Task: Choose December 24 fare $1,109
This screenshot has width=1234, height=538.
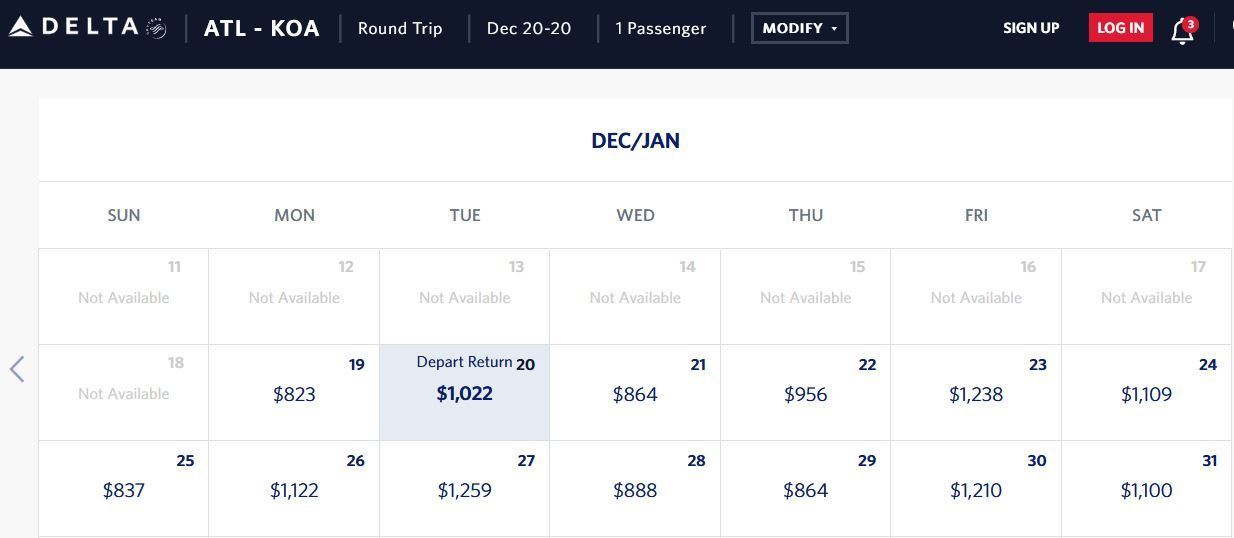Action: point(1146,393)
